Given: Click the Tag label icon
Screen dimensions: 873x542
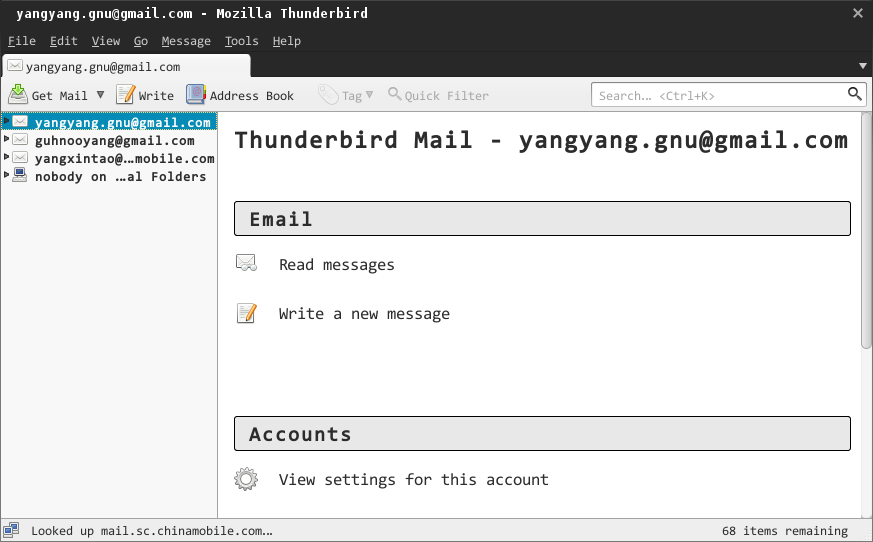Looking at the screenshot, I should pyautogui.click(x=328, y=95).
